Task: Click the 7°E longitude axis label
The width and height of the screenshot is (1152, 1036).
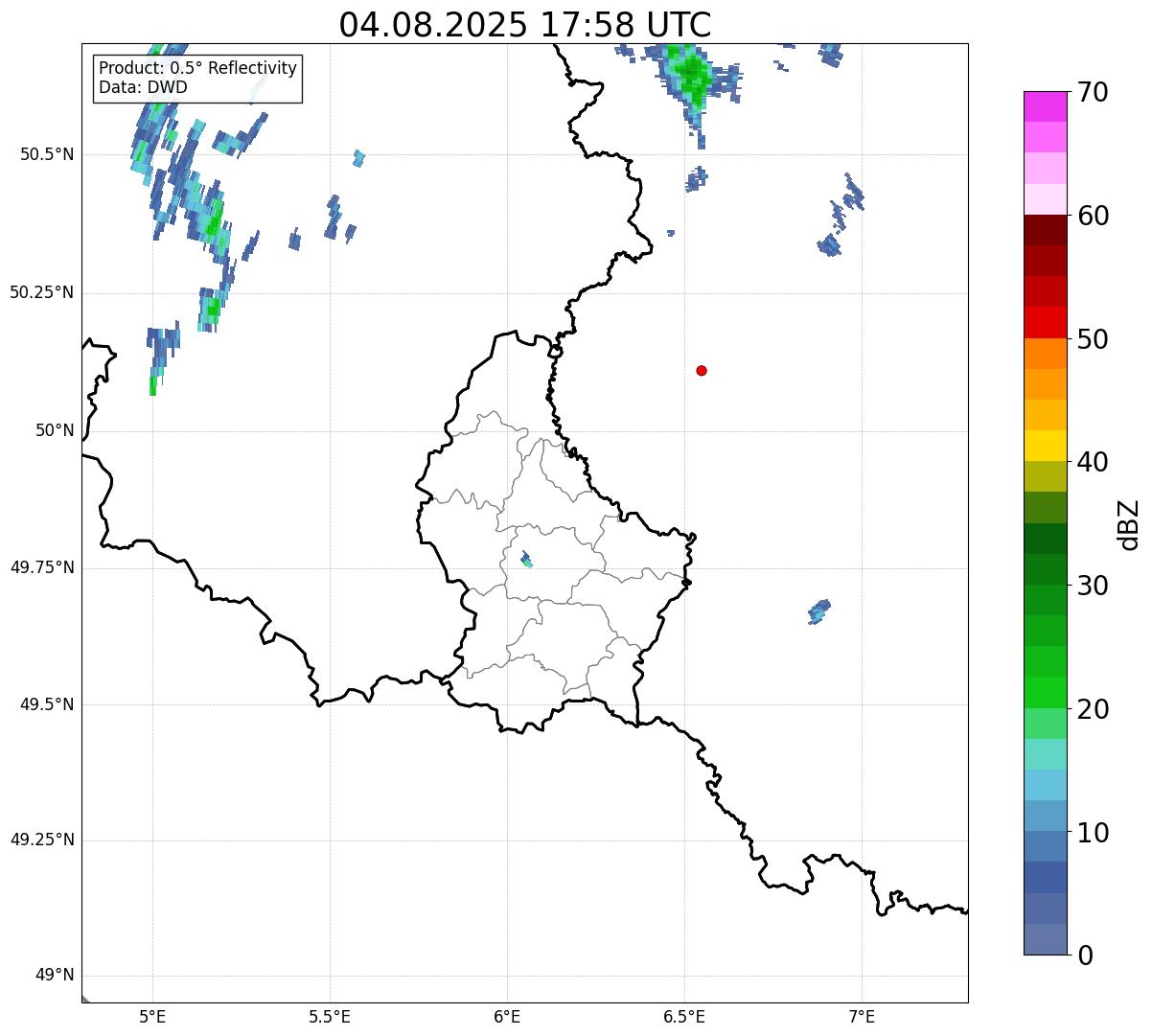Action: [x=863, y=1016]
